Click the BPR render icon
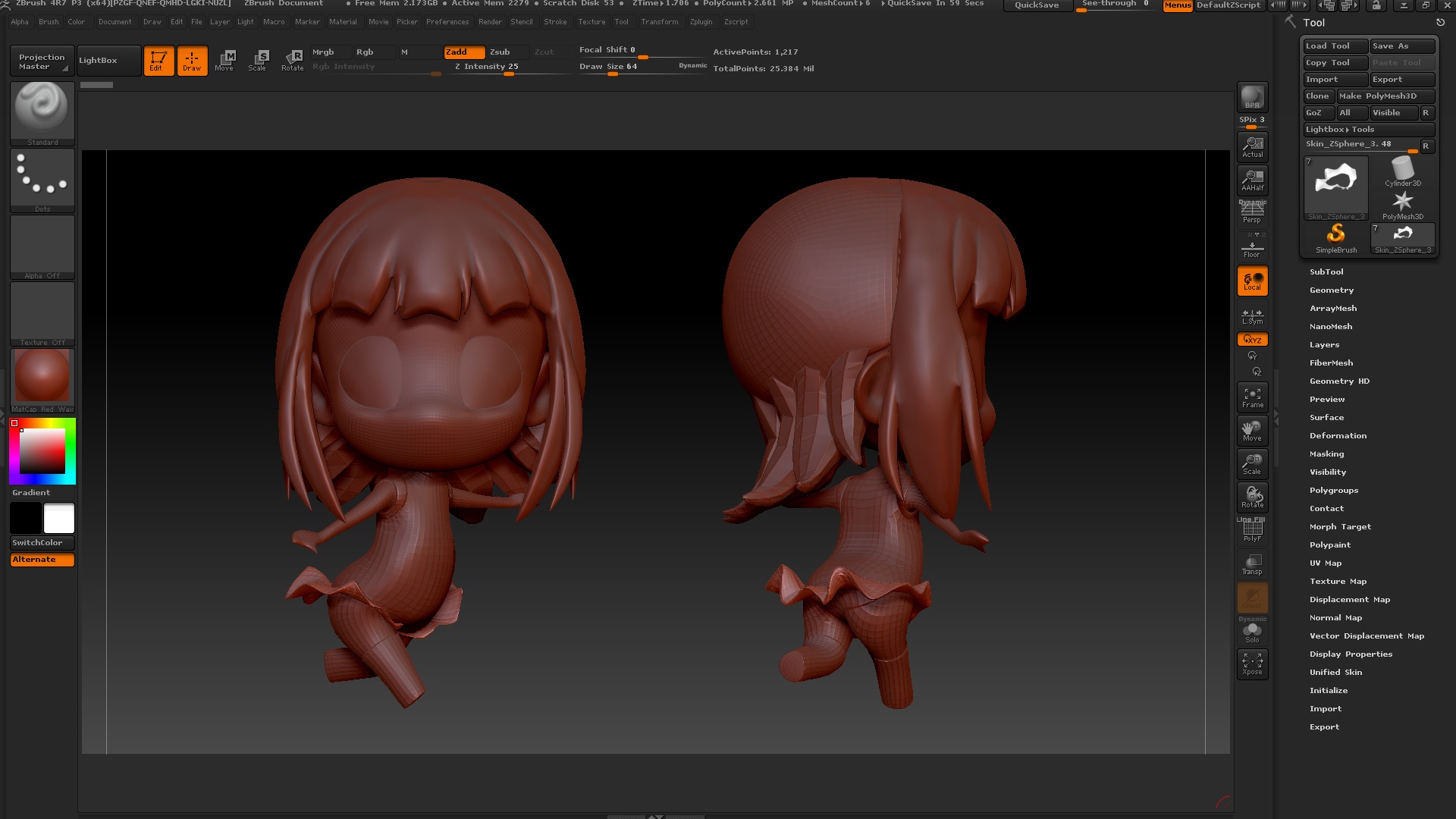Image resolution: width=1456 pixels, height=819 pixels. pos(1252,96)
